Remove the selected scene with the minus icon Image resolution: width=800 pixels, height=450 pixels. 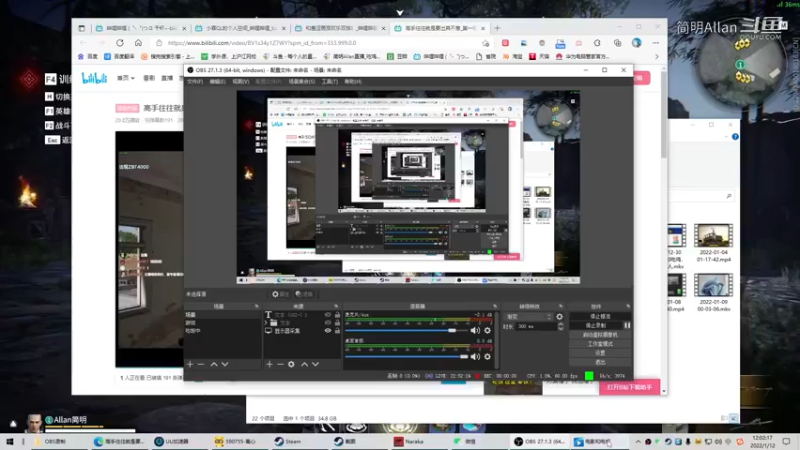click(201, 364)
